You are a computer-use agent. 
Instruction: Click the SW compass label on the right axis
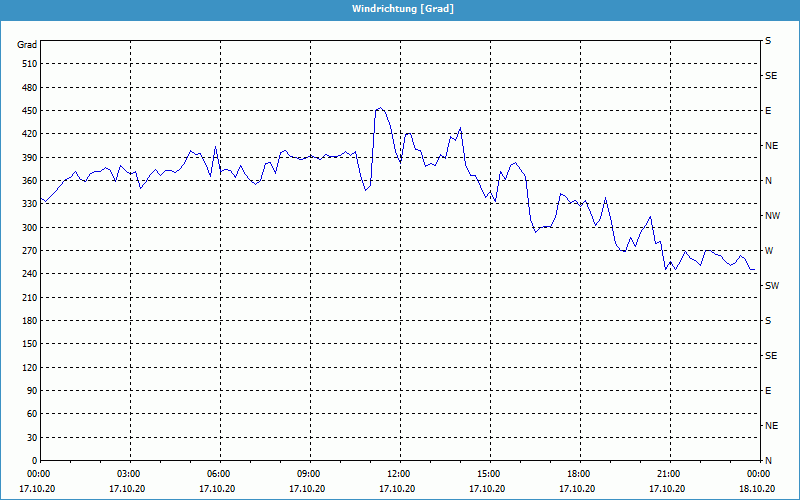771,286
